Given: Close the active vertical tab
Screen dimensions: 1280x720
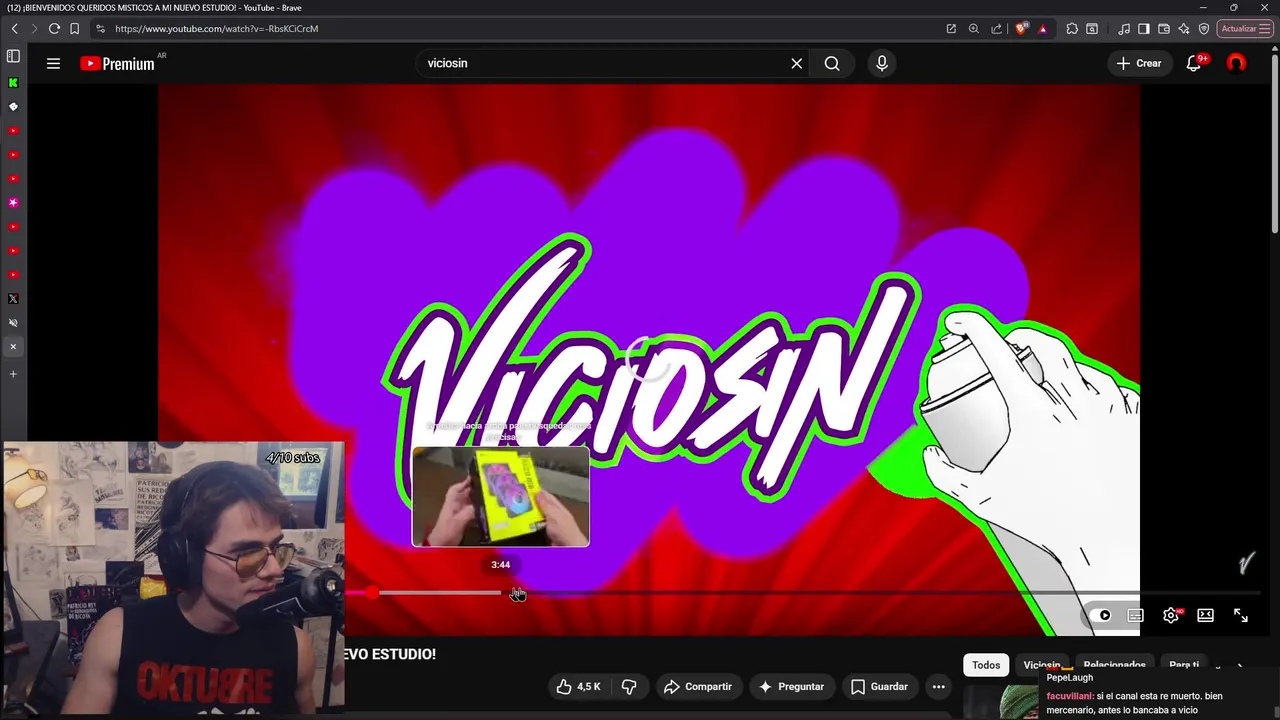Looking at the screenshot, I should tap(13, 347).
